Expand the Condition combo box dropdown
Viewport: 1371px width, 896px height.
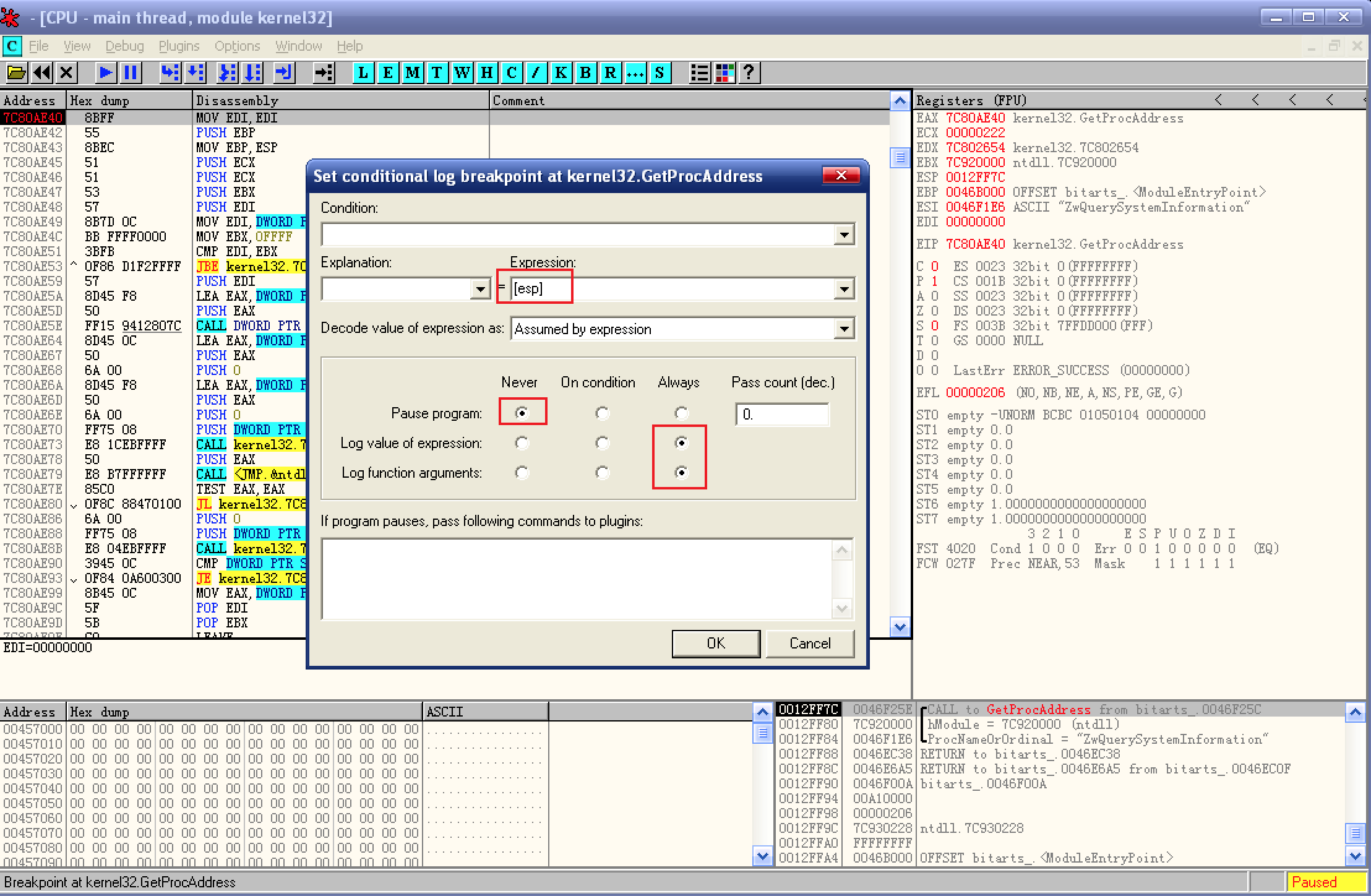click(x=844, y=235)
